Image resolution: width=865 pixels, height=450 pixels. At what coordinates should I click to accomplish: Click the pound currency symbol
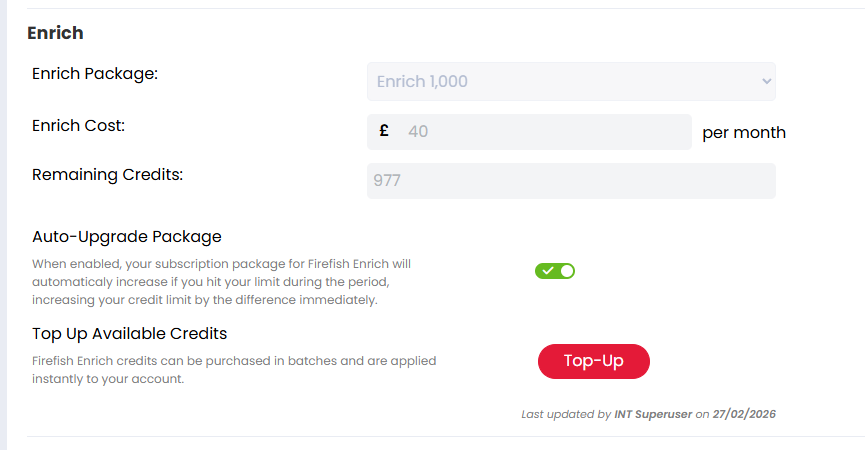coord(384,131)
